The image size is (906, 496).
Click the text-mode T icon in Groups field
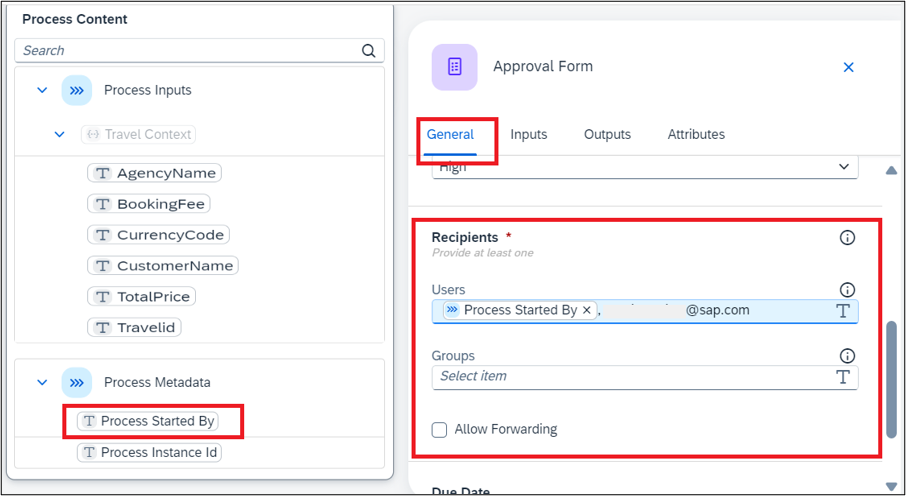point(843,377)
